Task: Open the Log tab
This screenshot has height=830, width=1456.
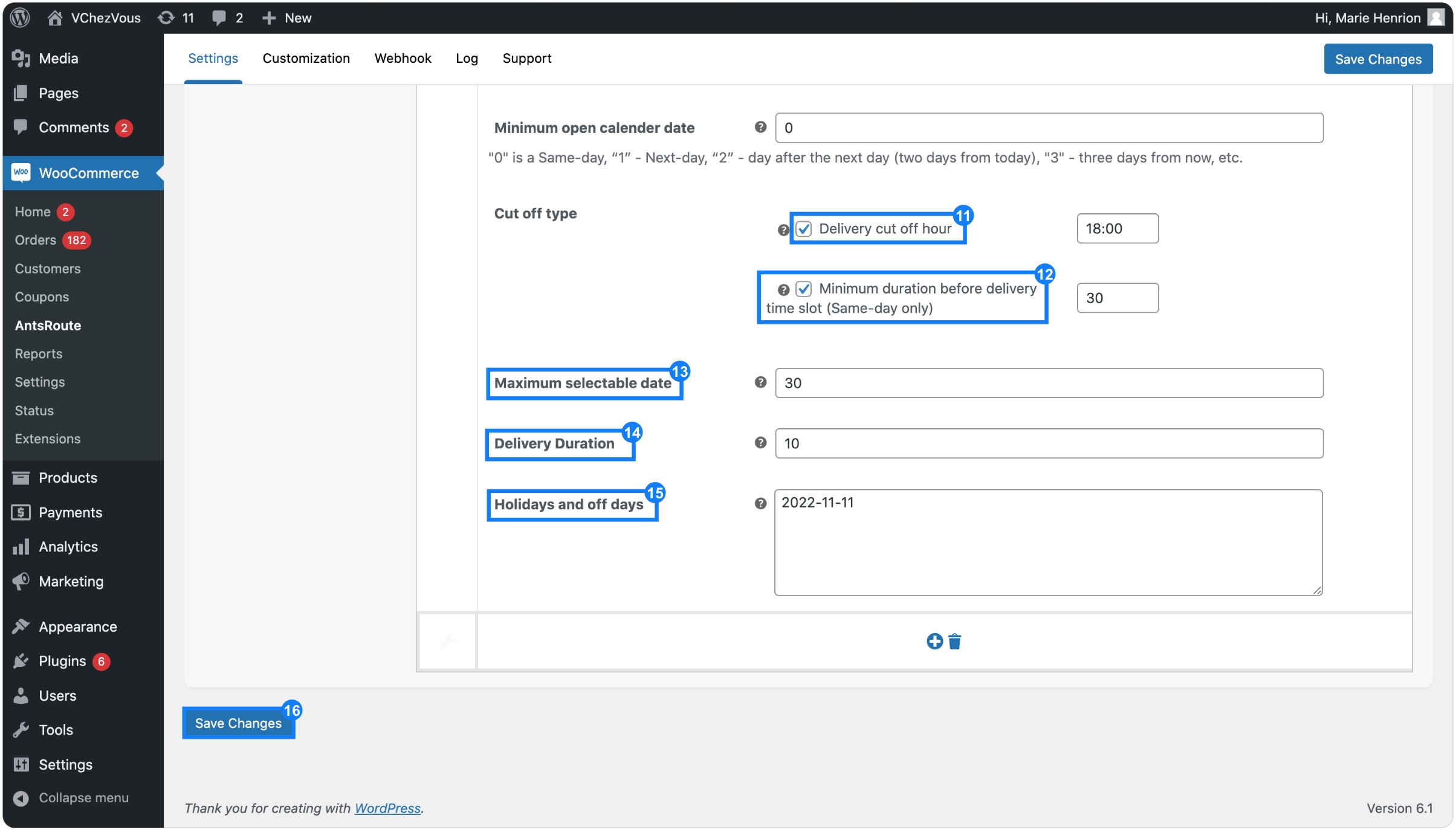Action: [467, 58]
